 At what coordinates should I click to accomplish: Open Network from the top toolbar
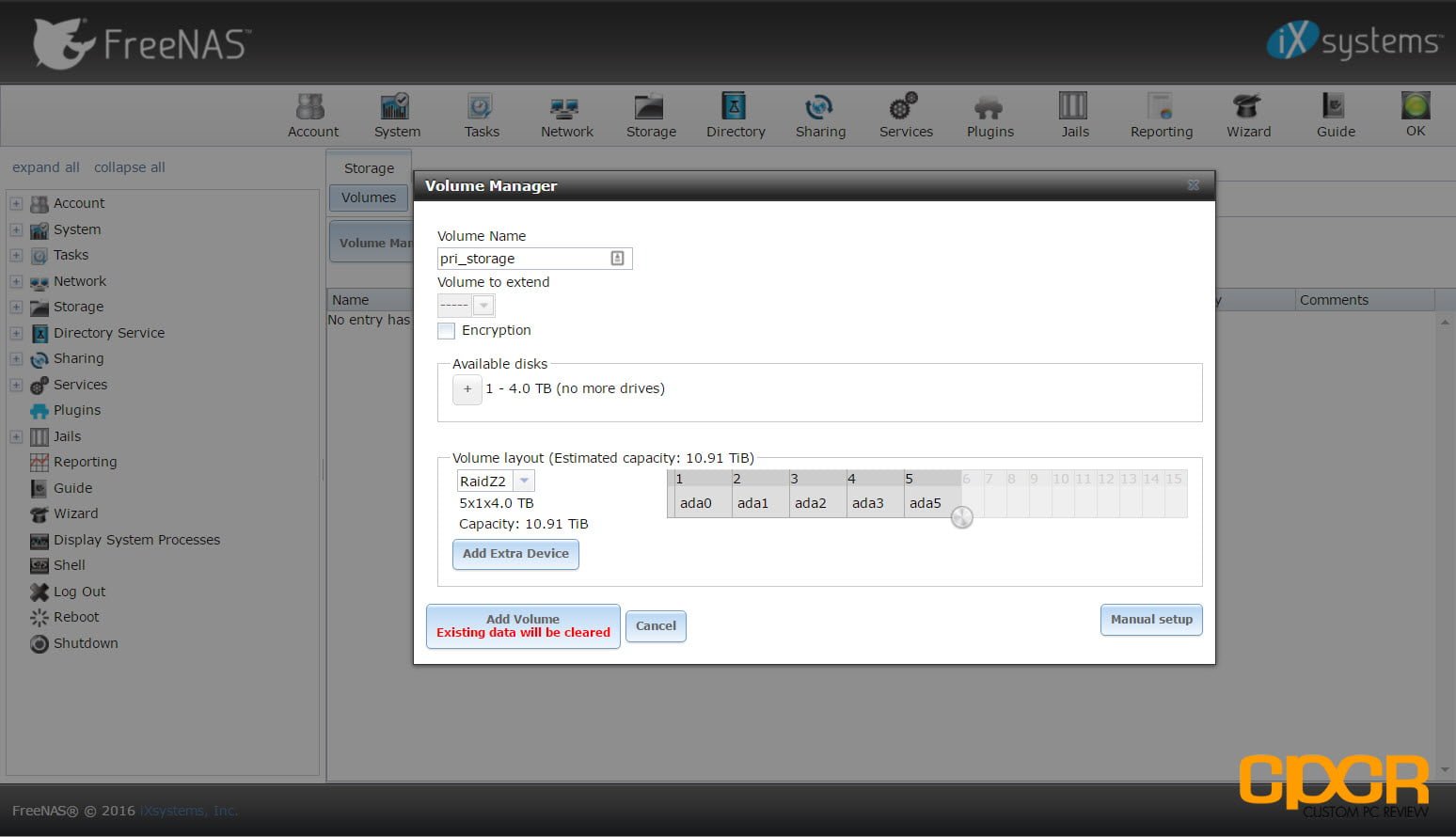tap(566, 116)
